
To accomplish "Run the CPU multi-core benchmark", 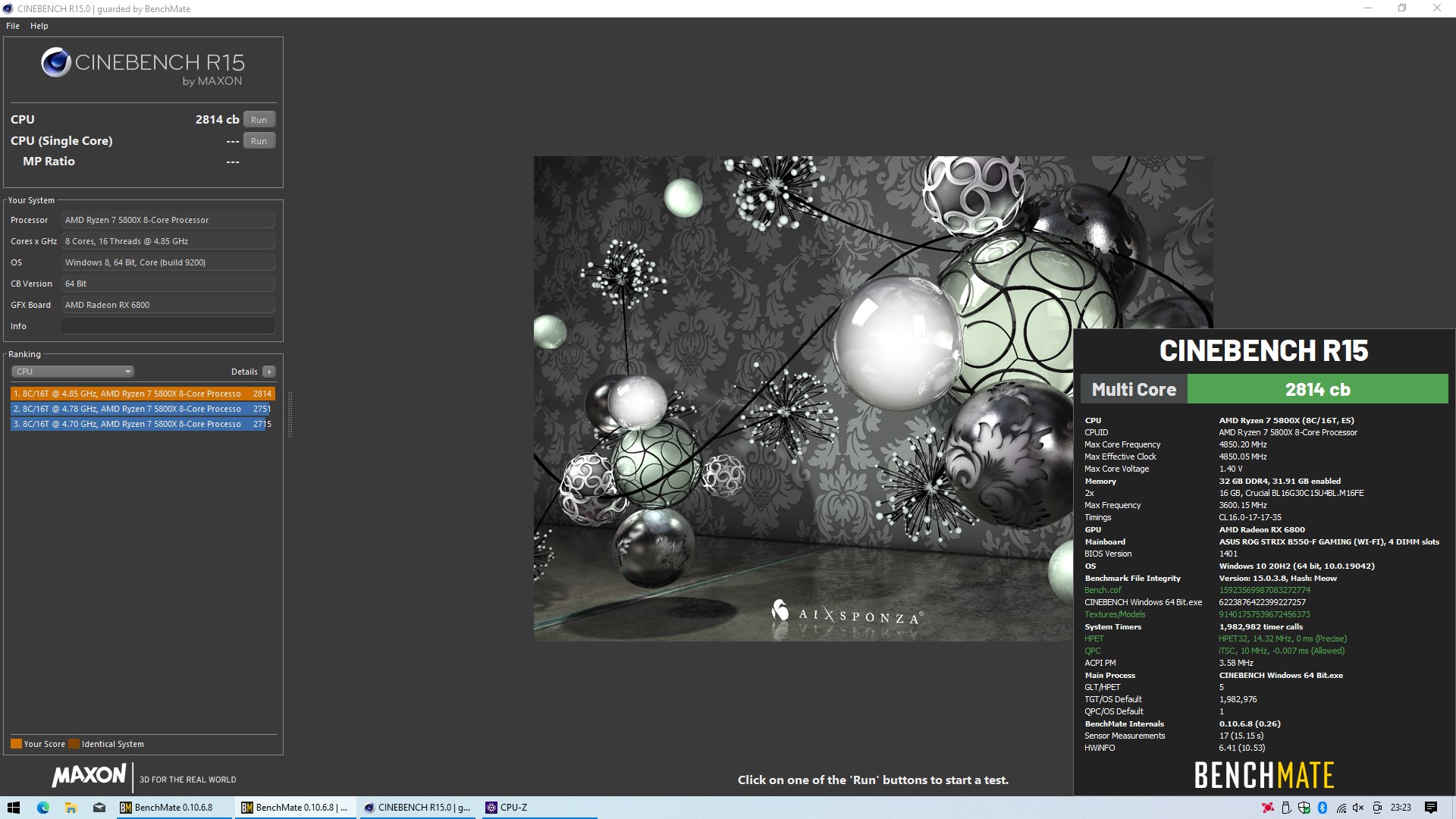I will (259, 120).
